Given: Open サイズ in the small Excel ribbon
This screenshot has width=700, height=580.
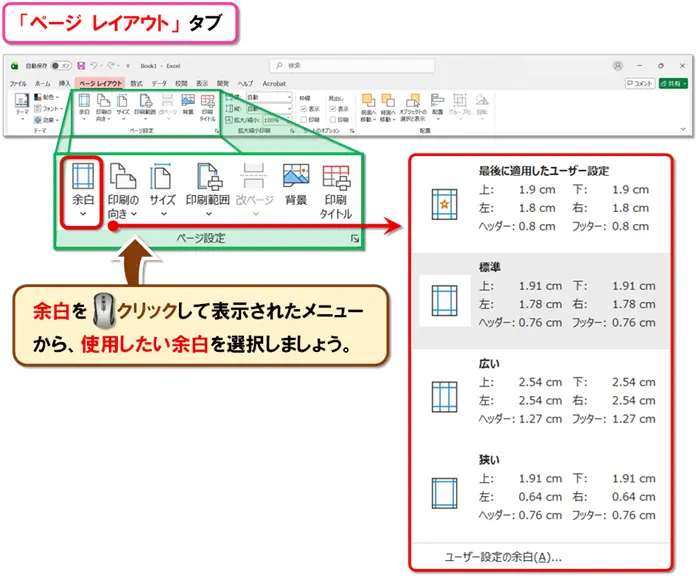Looking at the screenshot, I should pyautogui.click(x=123, y=107).
